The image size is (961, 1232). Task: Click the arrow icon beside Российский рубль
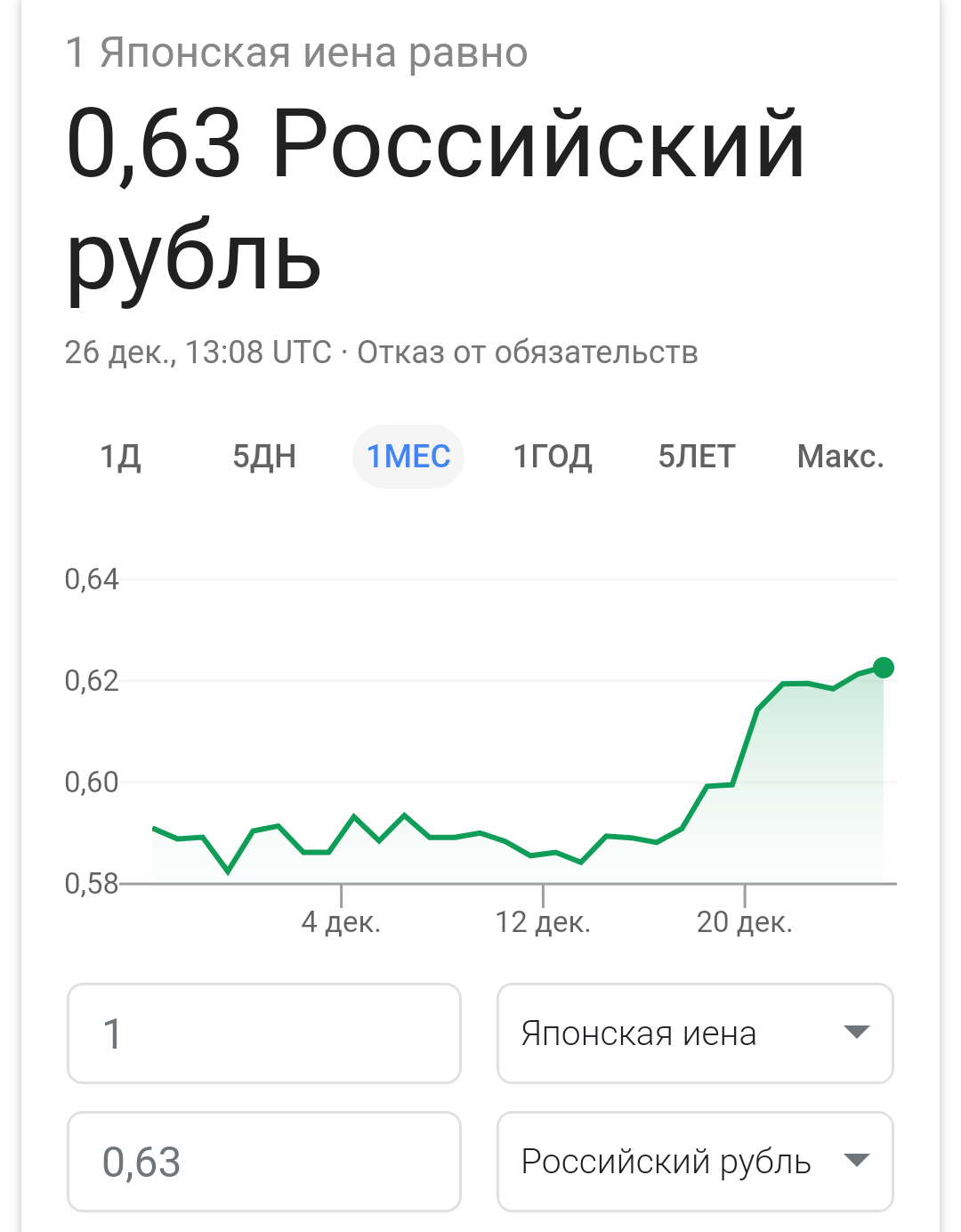point(856,1161)
